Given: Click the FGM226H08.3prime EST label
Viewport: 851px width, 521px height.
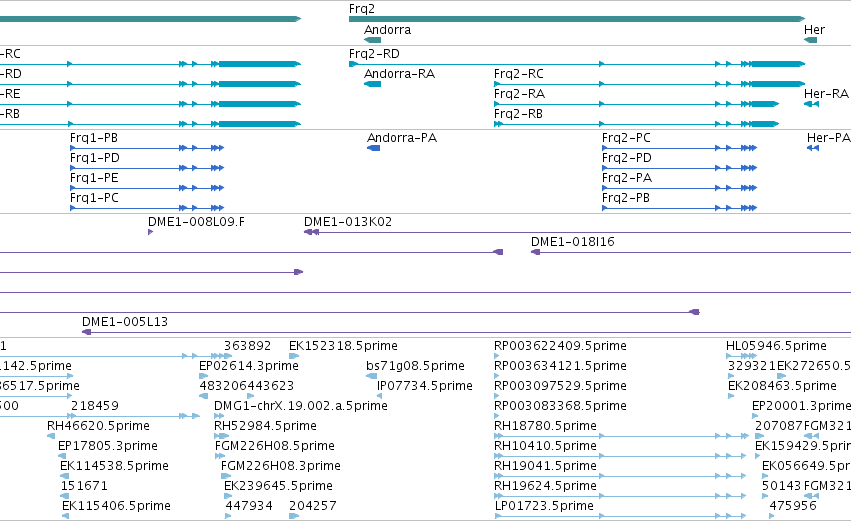Looking at the screenshot, I should pos(281,466).
